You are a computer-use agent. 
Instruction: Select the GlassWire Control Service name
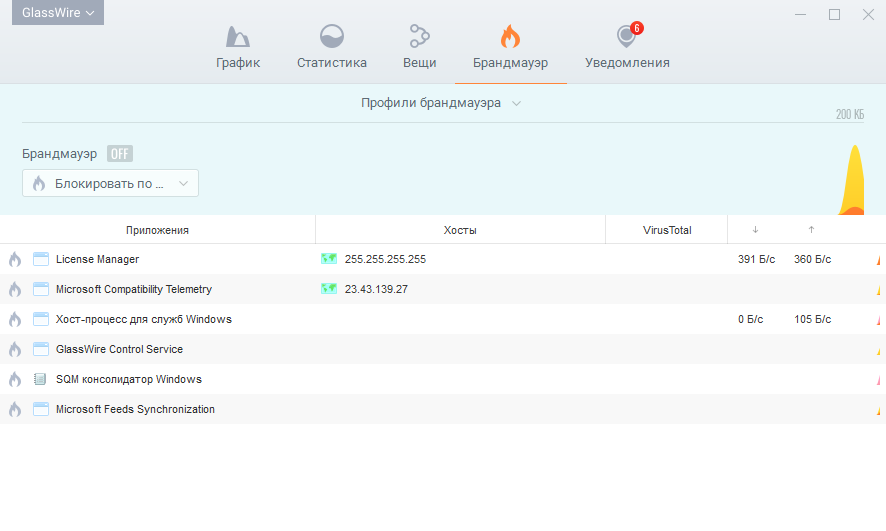119,349
